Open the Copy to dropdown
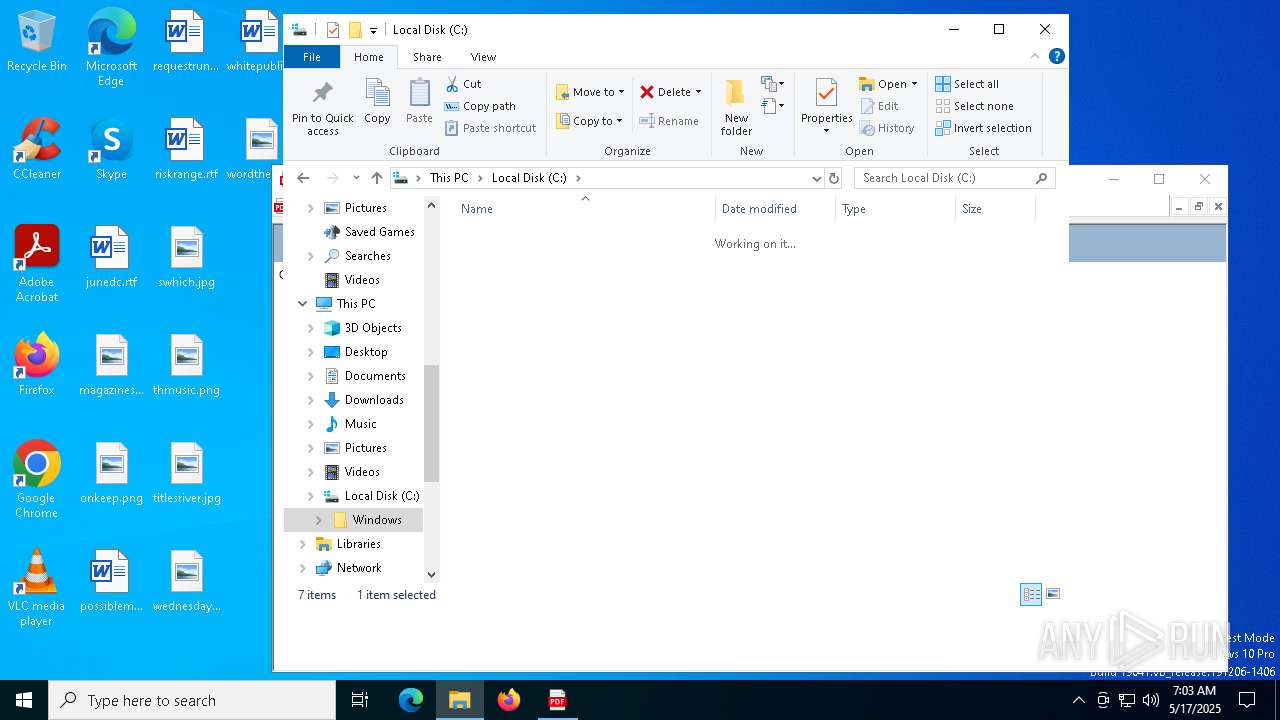Screen dimensions: 1280x720 (589, 121)
